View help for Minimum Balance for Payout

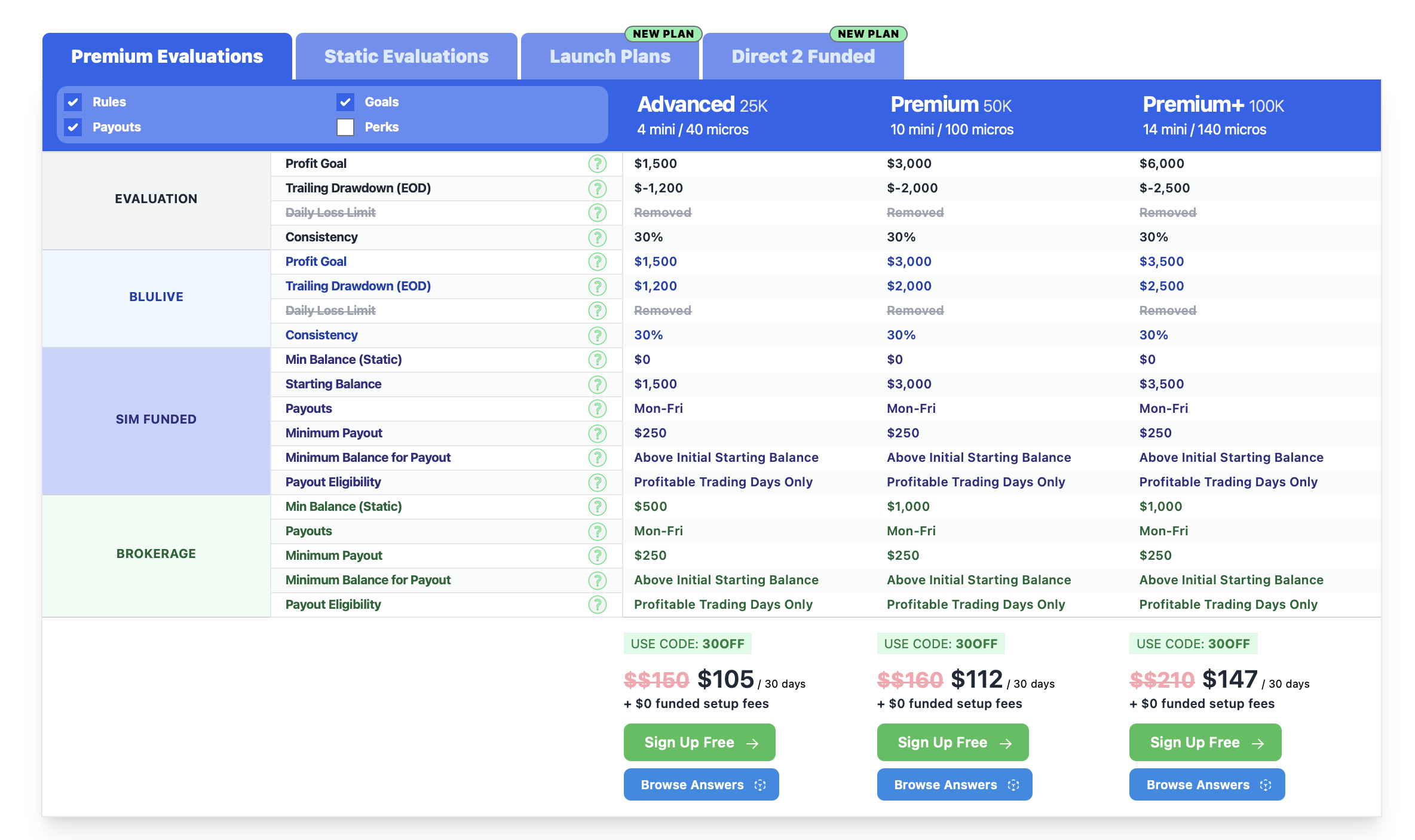coord(598,457)
